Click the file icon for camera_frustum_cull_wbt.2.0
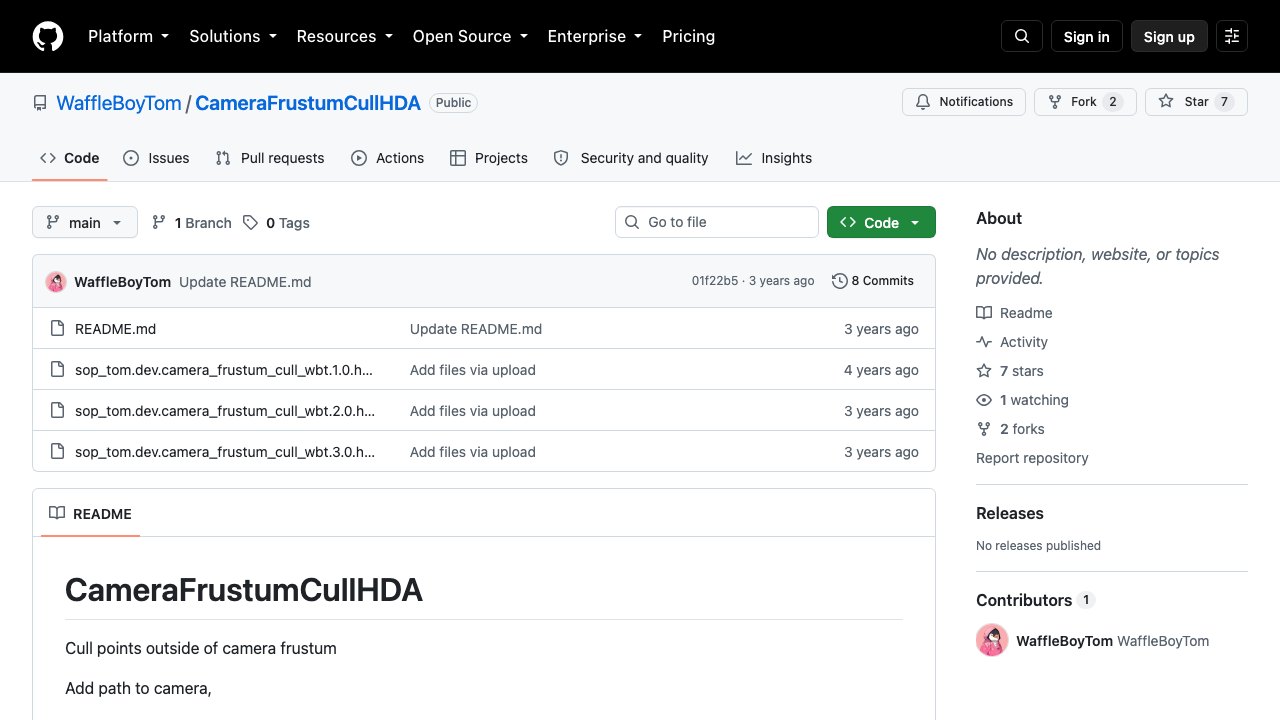 (x=57, y=411)
